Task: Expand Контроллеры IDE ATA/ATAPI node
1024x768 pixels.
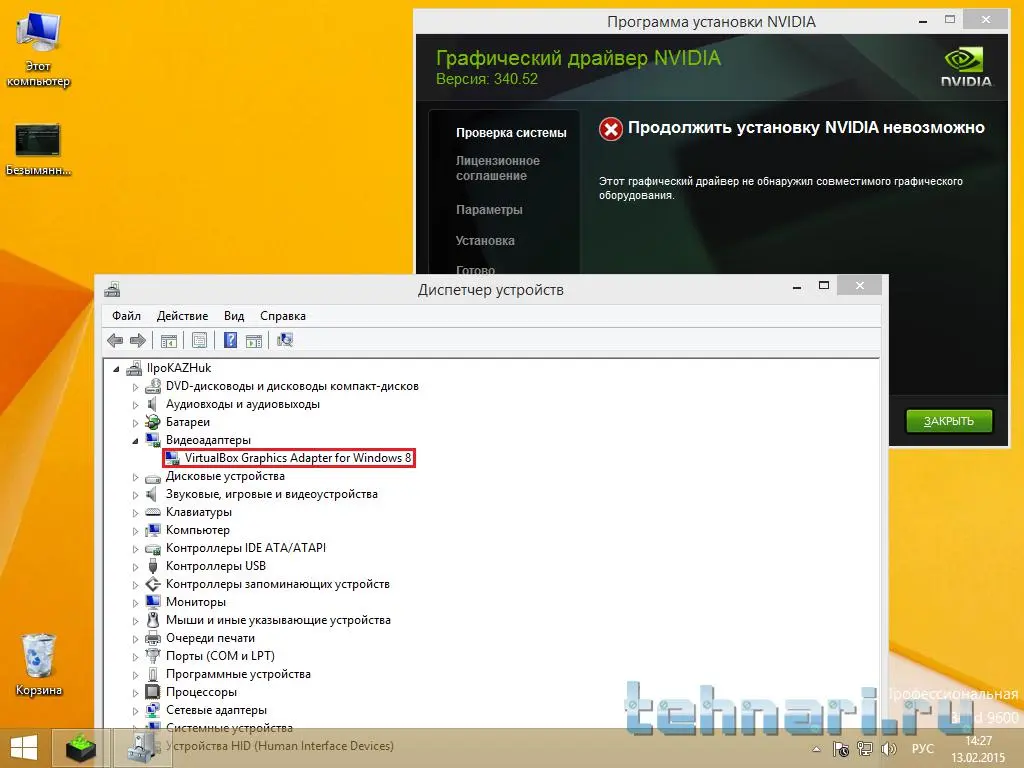Action: point(136,549)
